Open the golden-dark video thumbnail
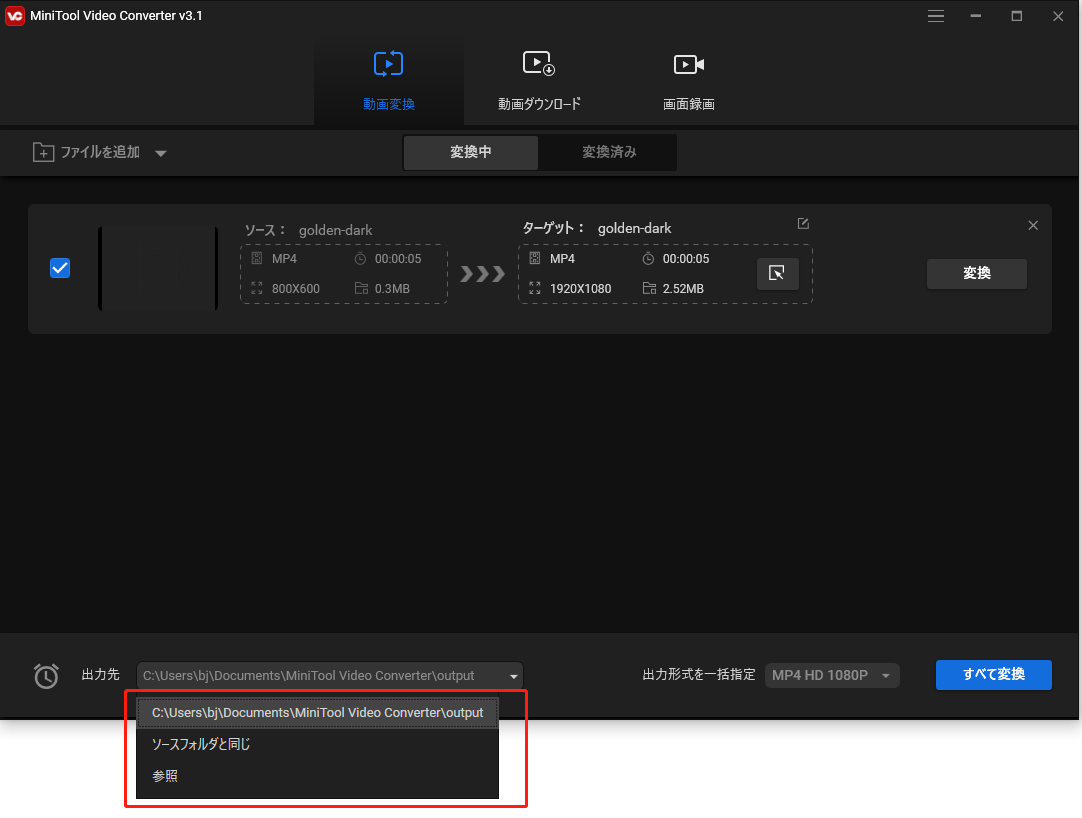This screenshot has height=818, width=1082. tap(158, 269)
